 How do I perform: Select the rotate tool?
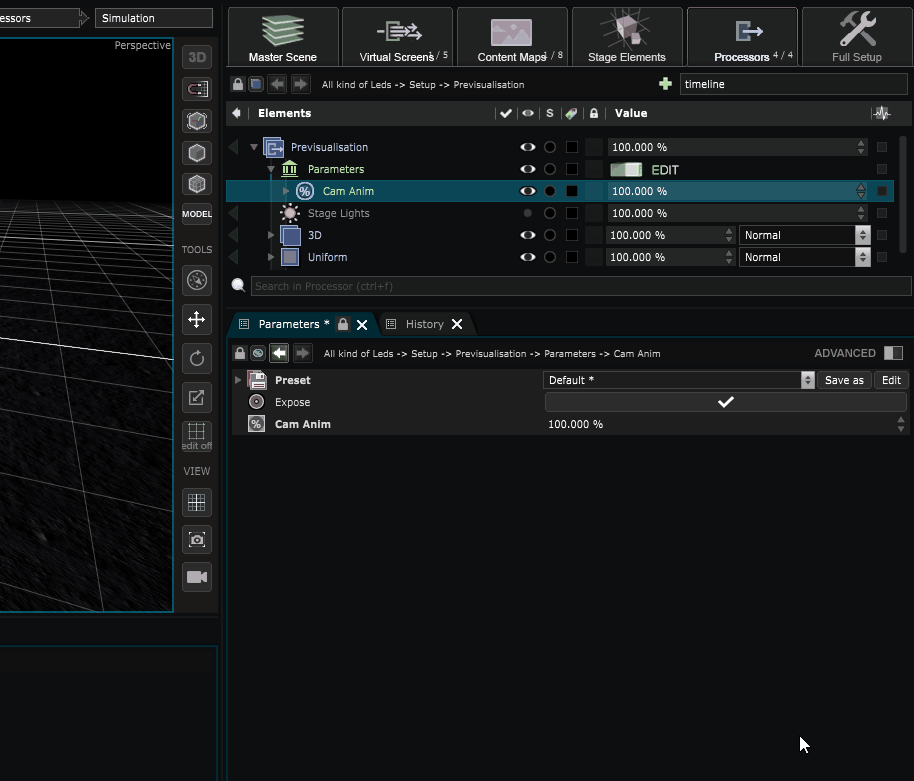point(197,358)
